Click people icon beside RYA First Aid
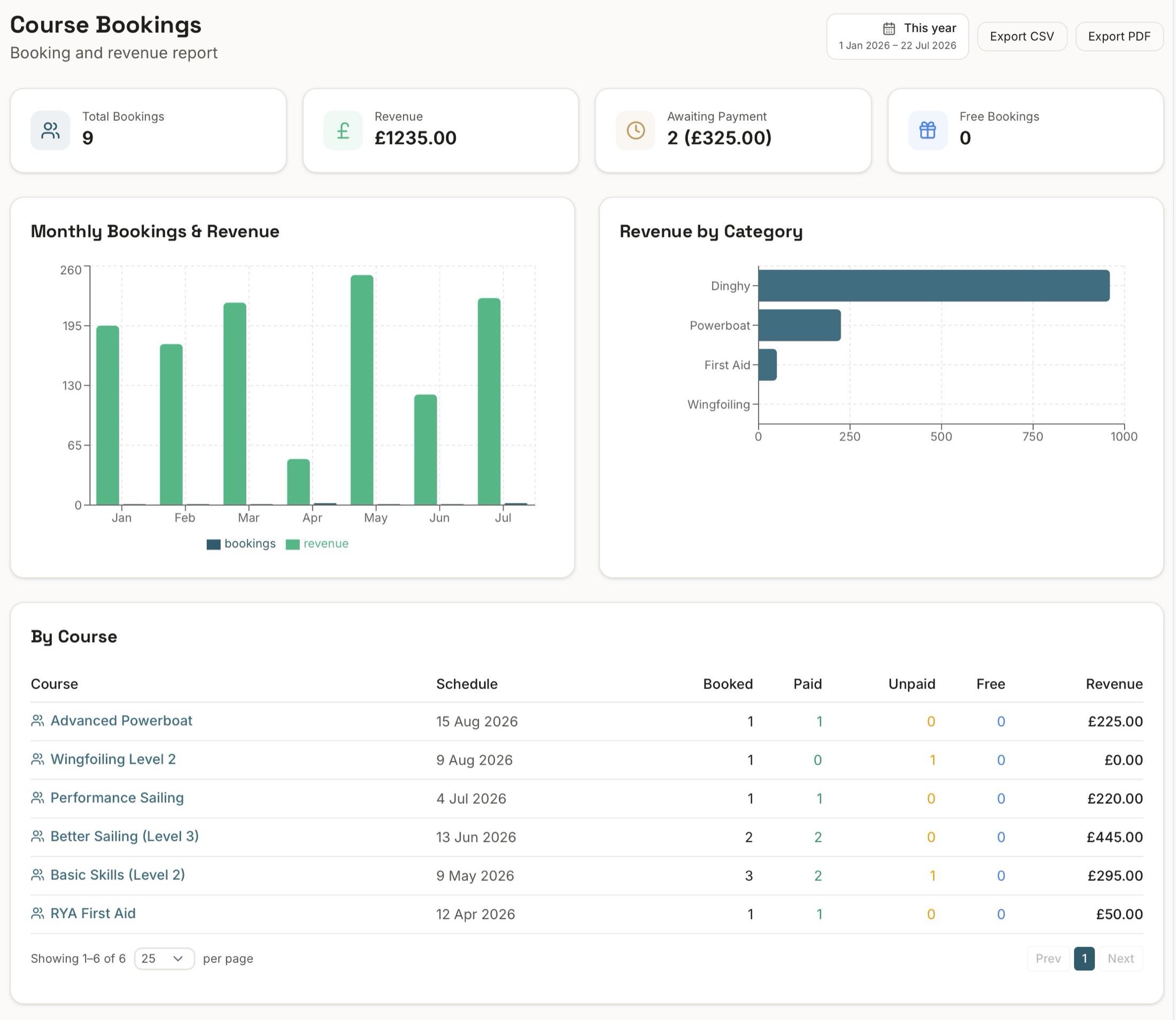This screenshot has height=1020, width=1176. 37,914
